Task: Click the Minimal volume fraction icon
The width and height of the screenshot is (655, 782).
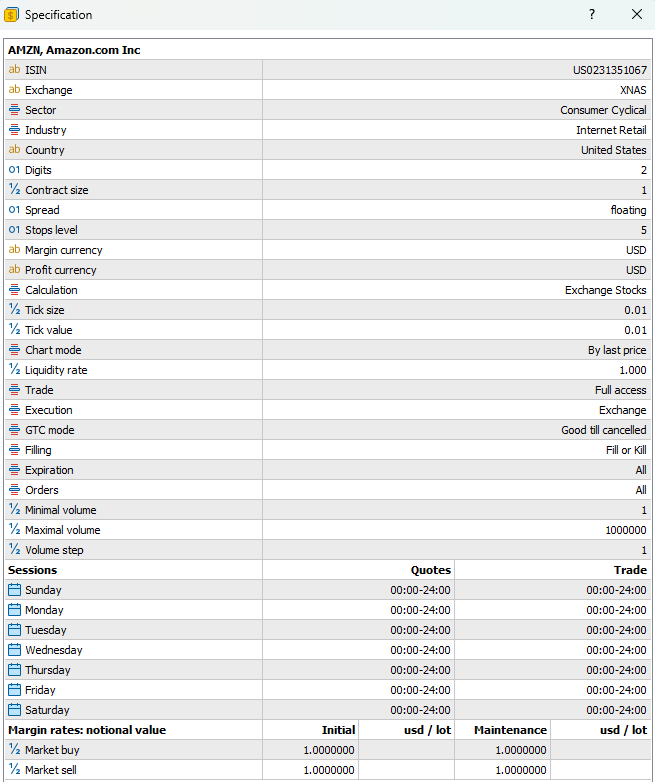Action: [14, 510]
